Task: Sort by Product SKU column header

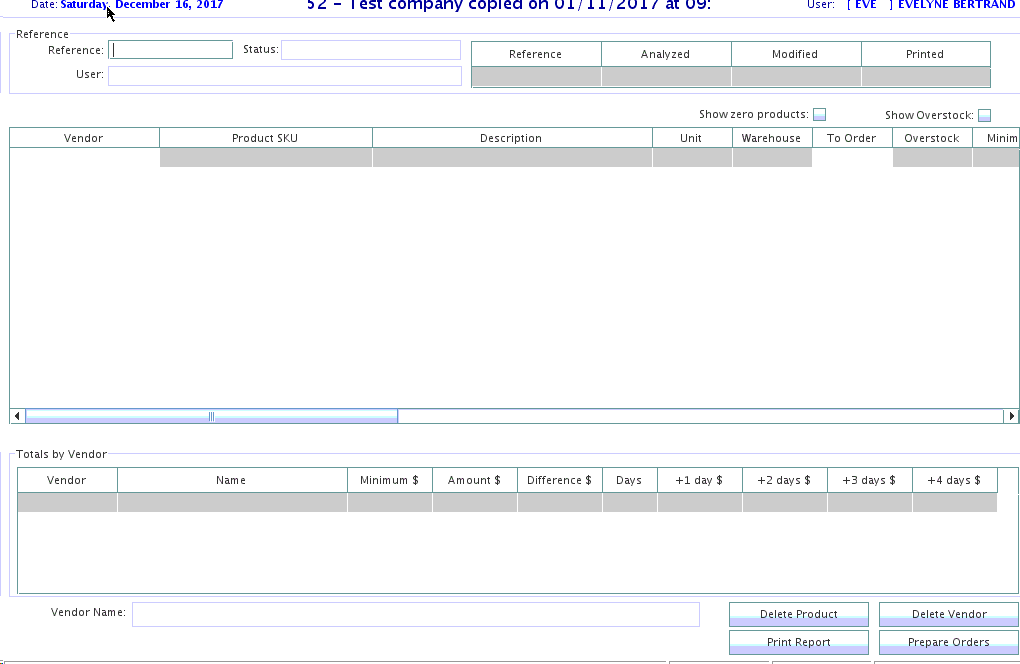Action: 265,138
